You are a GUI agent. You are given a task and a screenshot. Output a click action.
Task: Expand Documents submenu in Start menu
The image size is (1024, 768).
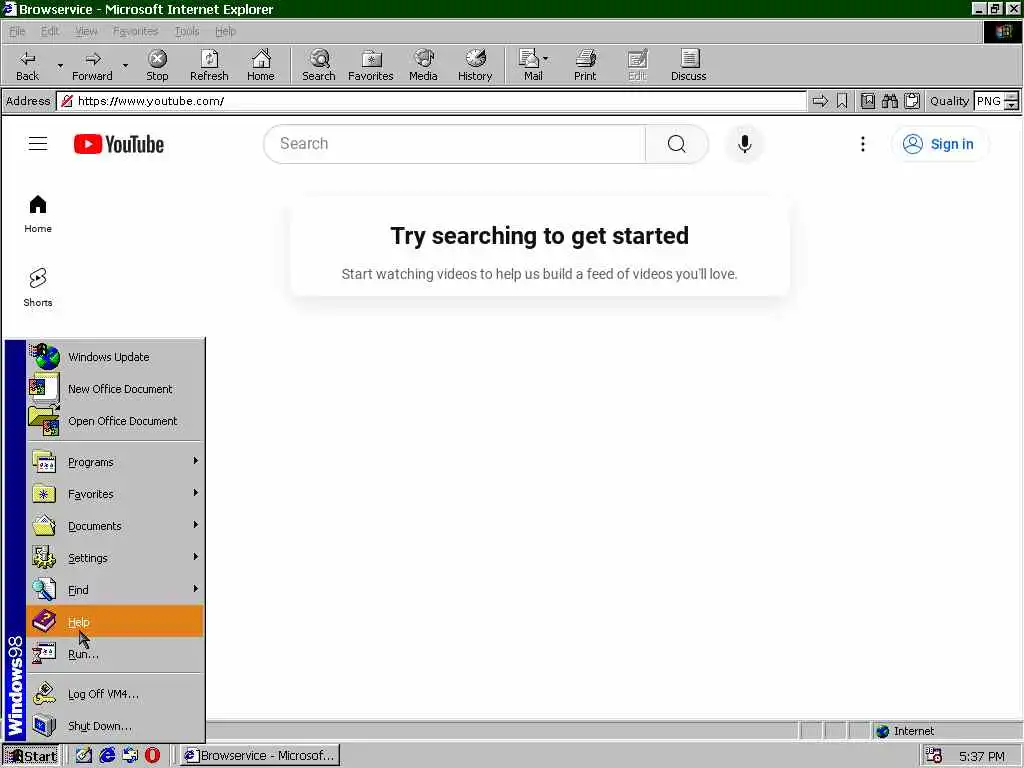pos(115,526)
